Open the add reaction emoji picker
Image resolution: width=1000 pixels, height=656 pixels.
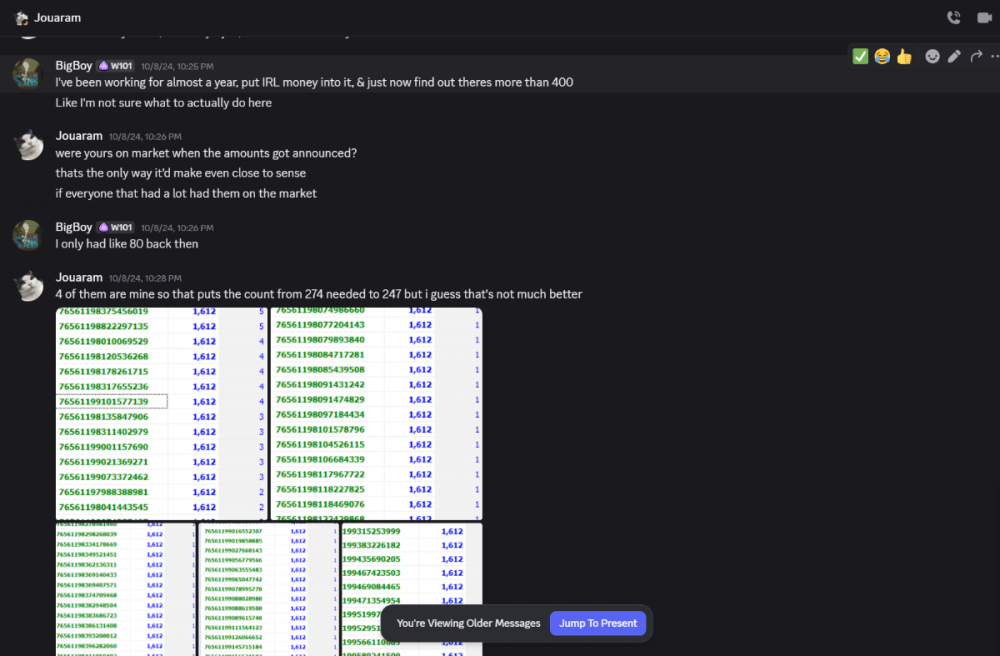(932, 56)
